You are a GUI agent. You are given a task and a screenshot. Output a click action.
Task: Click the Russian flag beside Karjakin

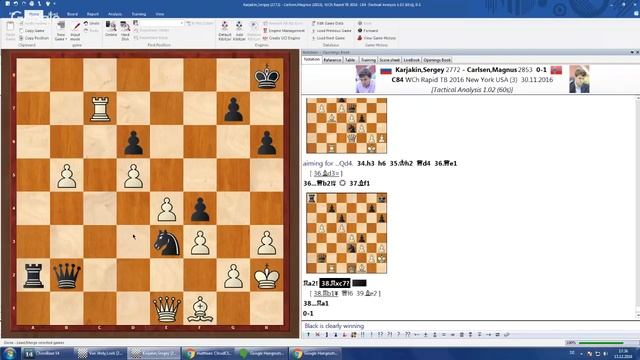click(x=386, y=71)
